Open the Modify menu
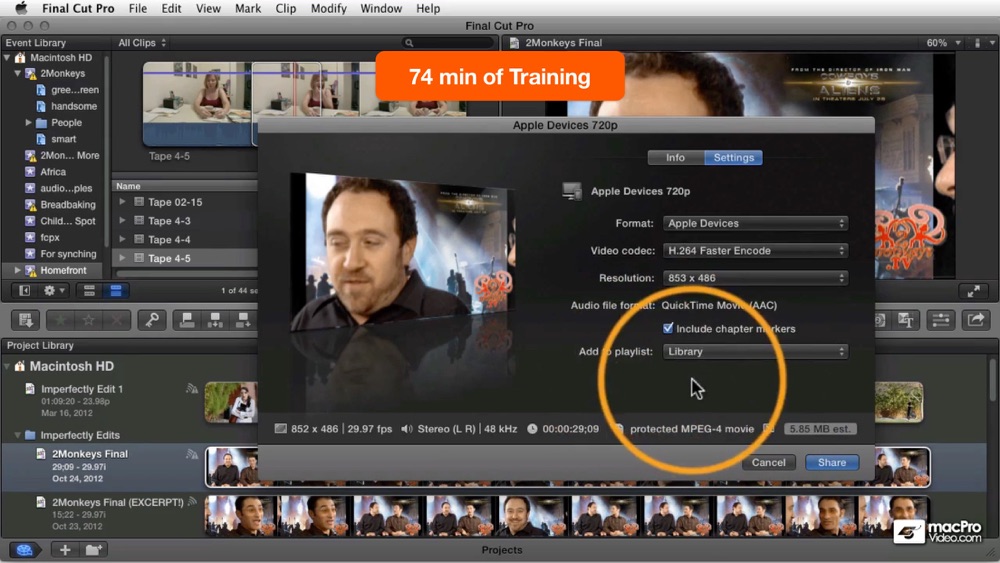The width and height of the screenshot is (1000, 563). [x=327, y=8]
